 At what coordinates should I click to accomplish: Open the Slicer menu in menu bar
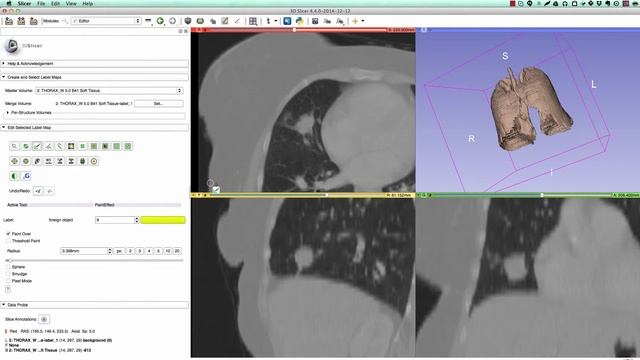tap(24, 3)
